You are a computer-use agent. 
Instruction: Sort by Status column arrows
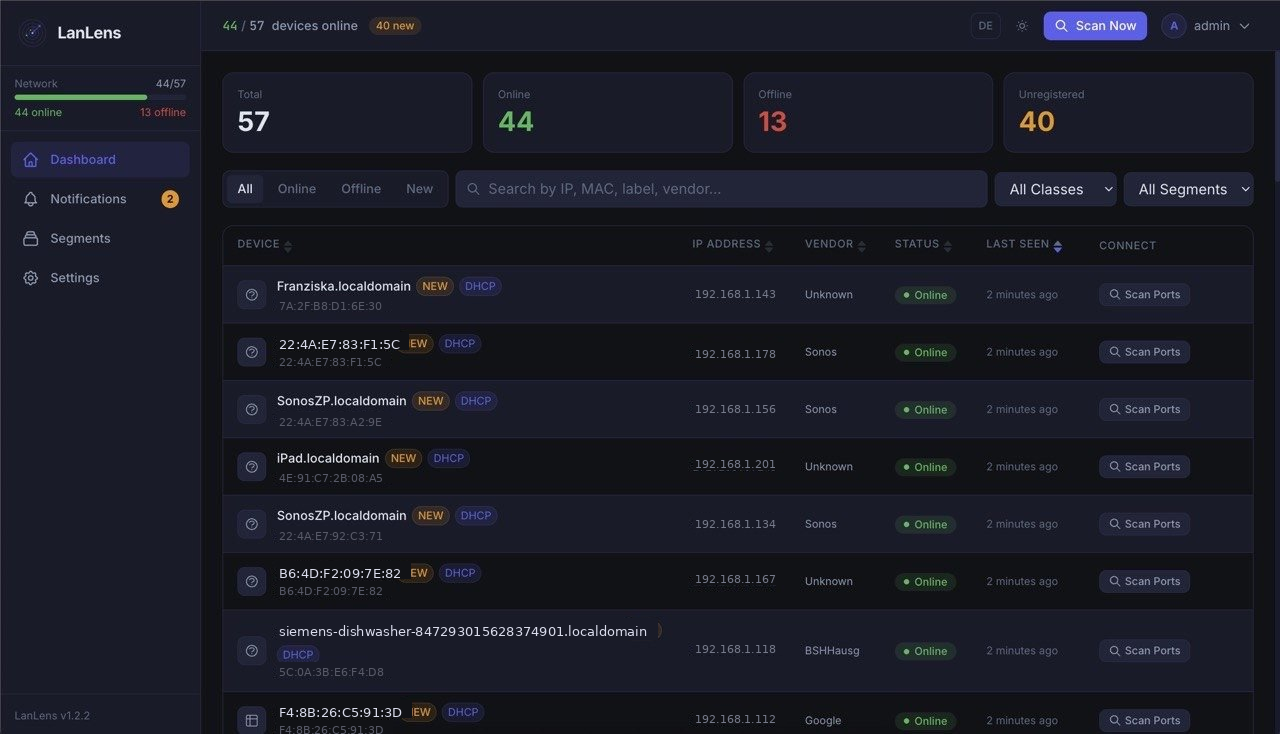tap(948, 245)
